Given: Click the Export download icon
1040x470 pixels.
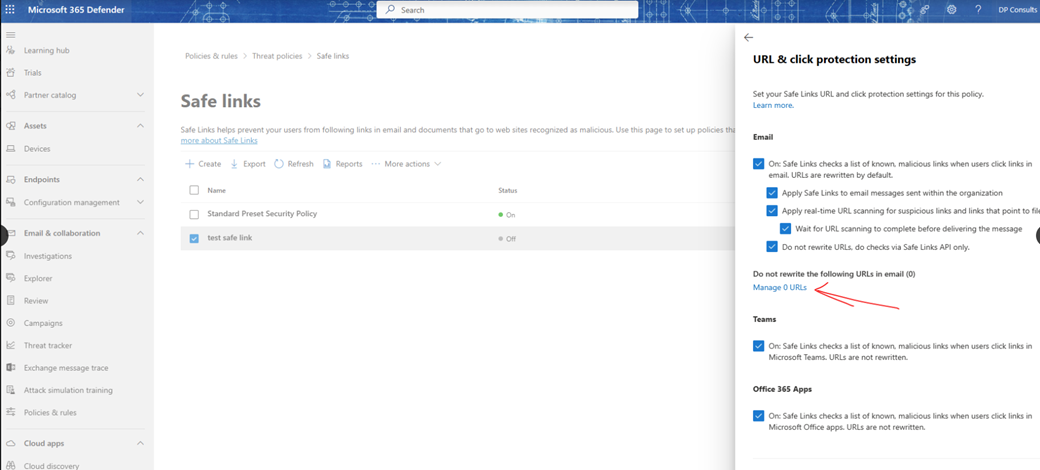Looking at the screenshot, I should click(x=234, y=164).
